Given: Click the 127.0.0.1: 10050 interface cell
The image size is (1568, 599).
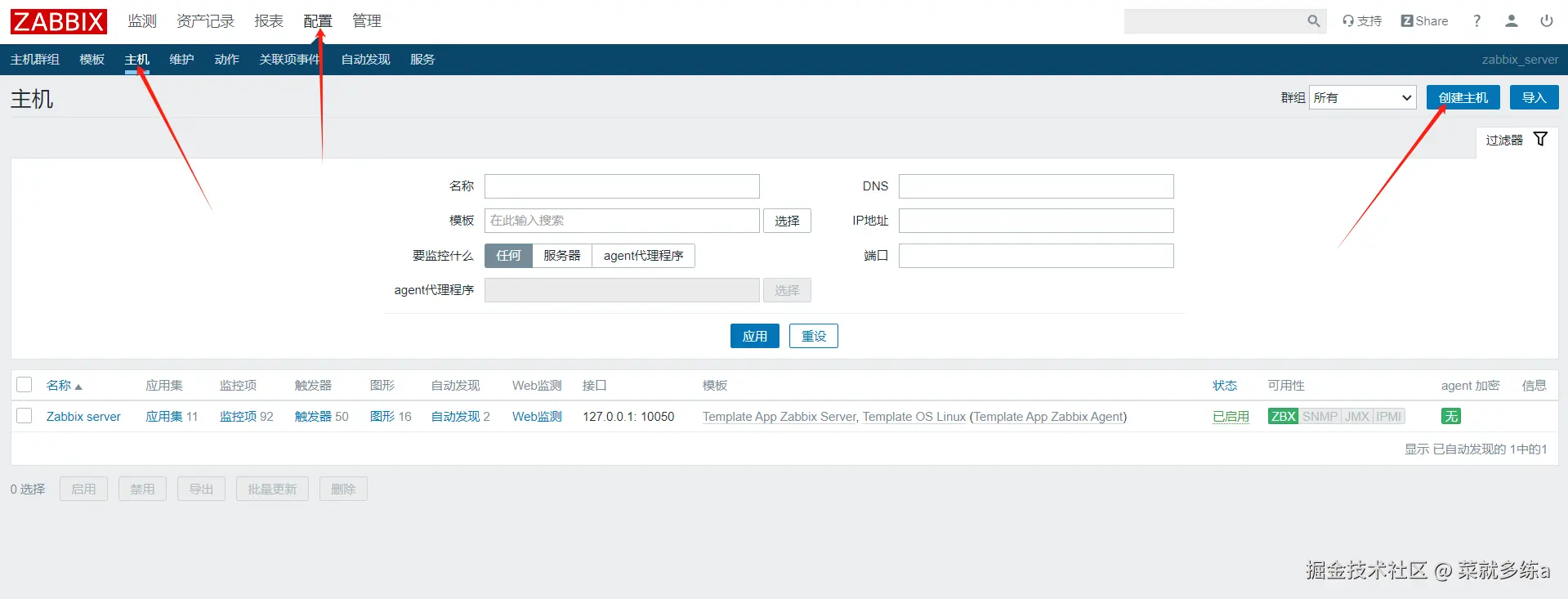Looking at the screenshot, I should 628,417.
